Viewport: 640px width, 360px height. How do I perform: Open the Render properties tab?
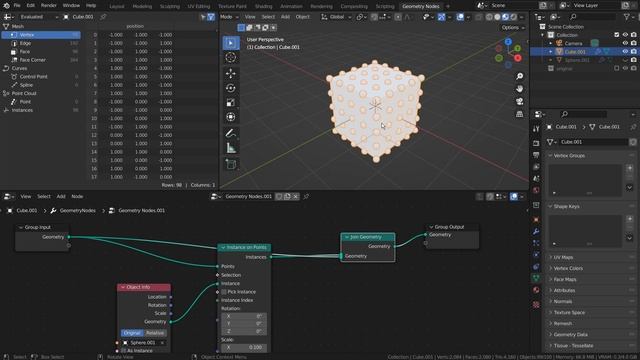point(536,143)
